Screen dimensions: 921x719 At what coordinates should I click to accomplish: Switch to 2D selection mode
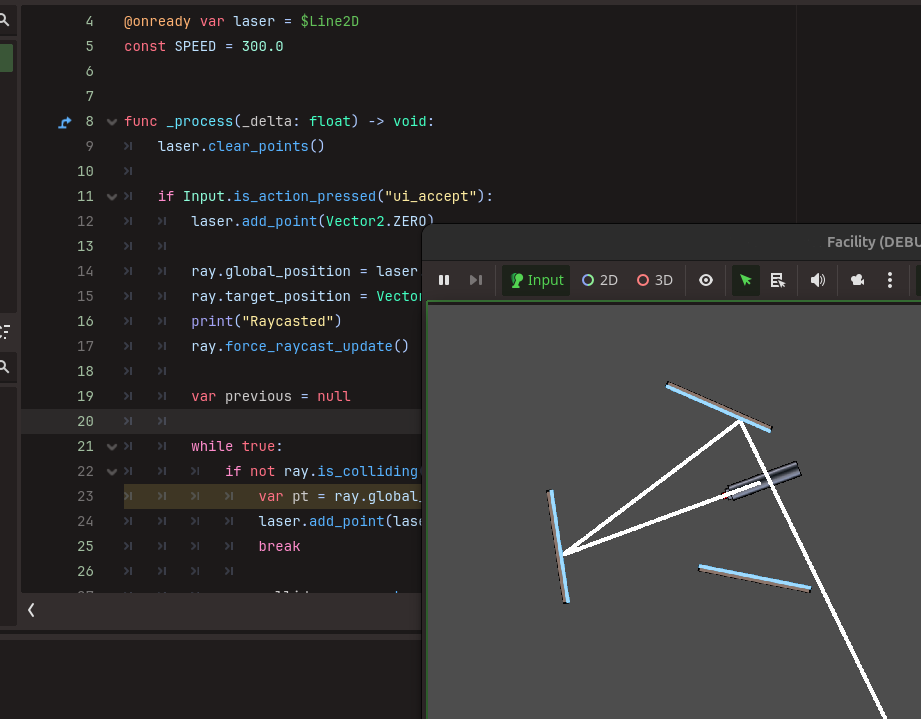tap(600, 280)
